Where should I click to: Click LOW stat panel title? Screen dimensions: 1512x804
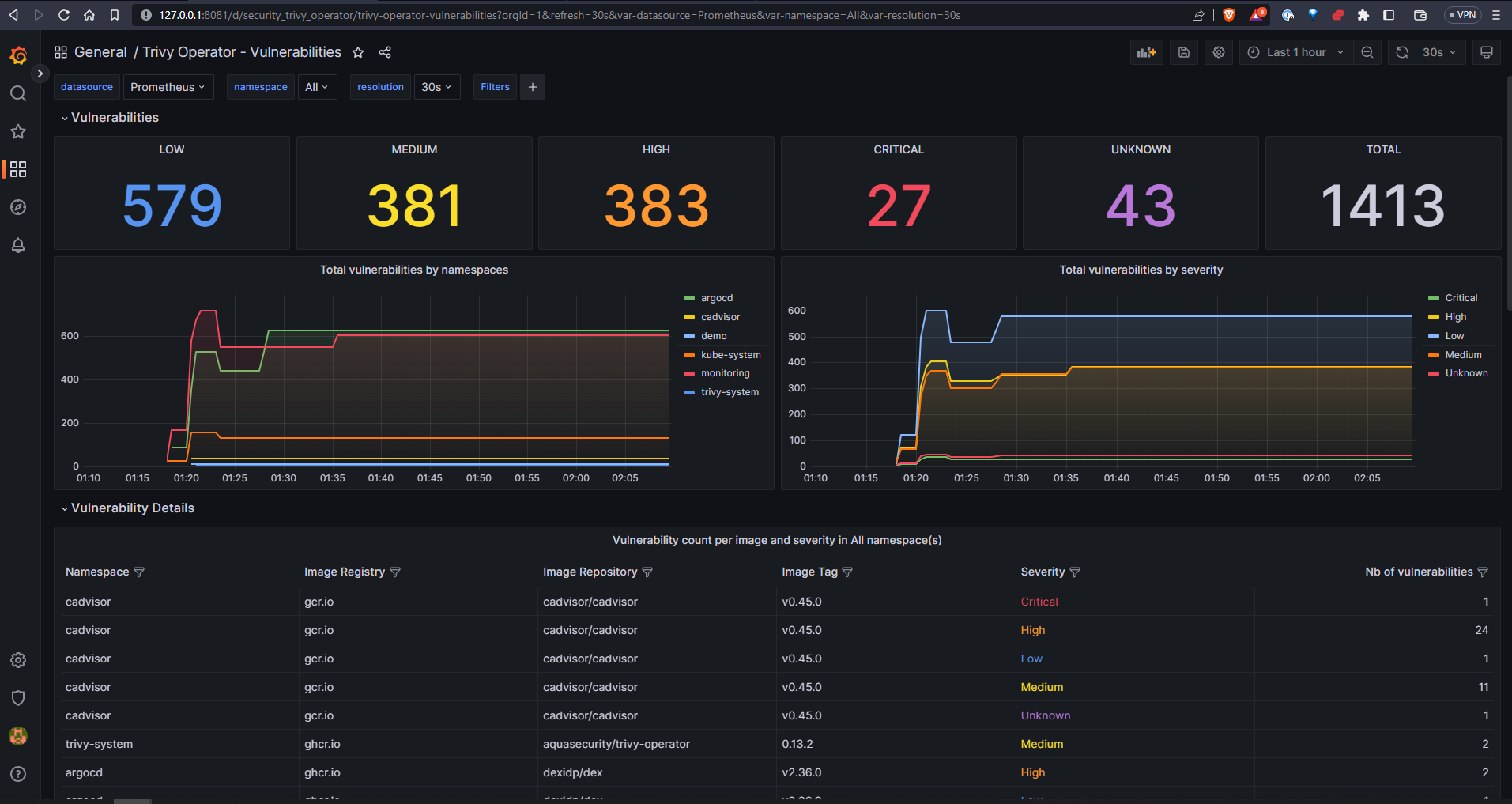pos(172,149)
